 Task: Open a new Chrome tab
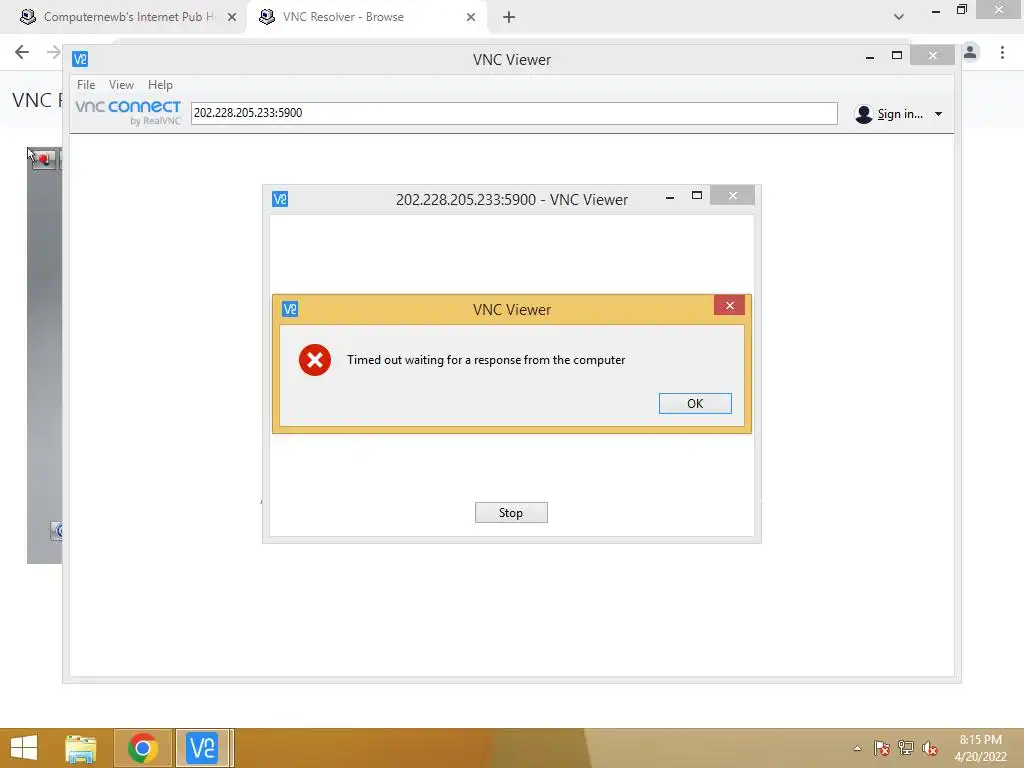509,17
